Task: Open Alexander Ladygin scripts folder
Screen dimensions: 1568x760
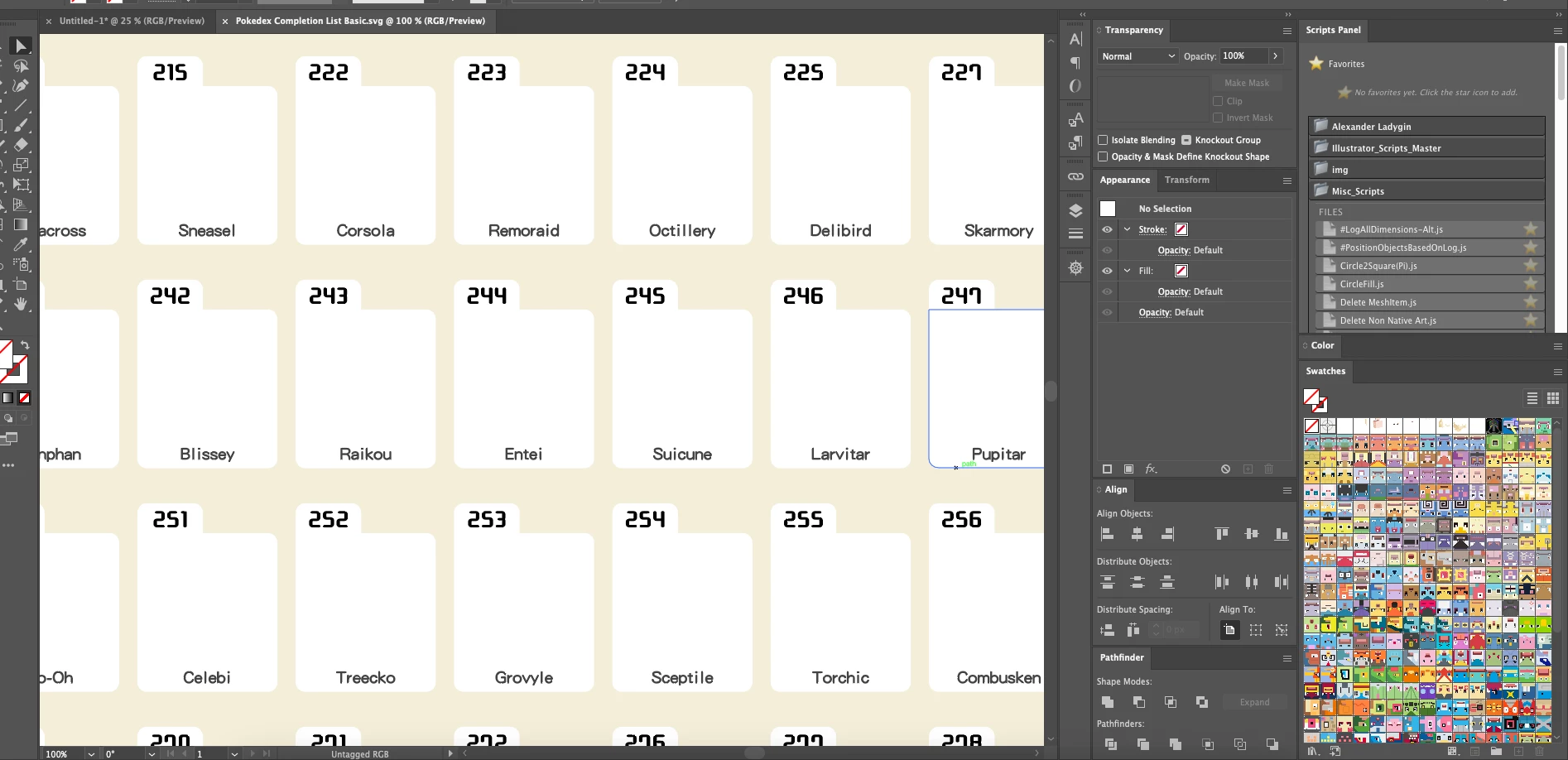Action: point(1427,126)
